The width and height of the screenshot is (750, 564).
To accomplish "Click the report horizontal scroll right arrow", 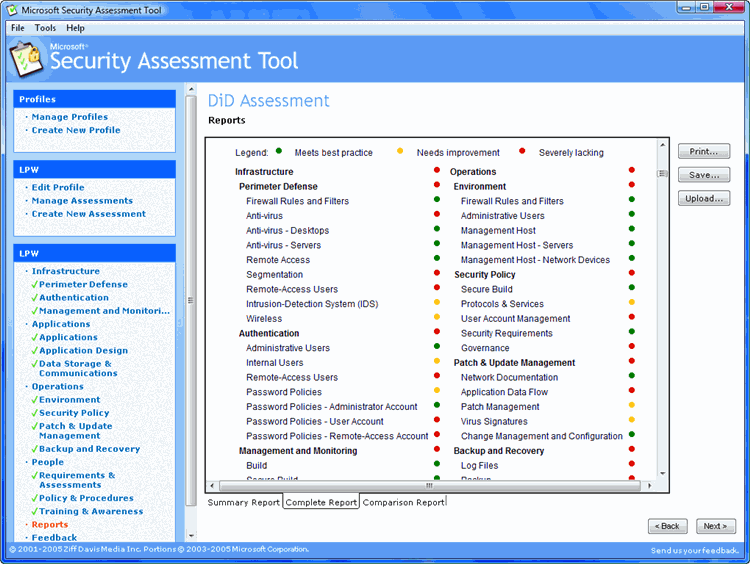I will (649, 486).
